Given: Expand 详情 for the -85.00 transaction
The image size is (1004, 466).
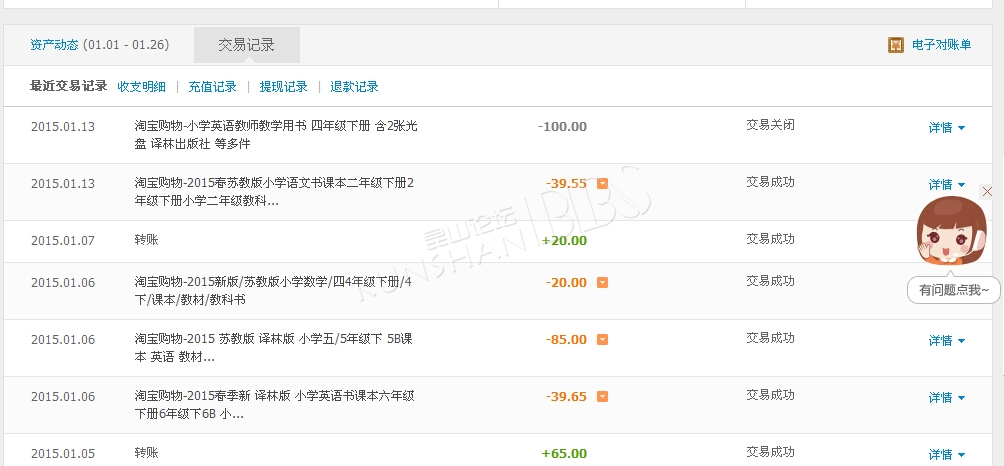Looking at the screenshot, I should pyautogui.click(x=946, y=341).
